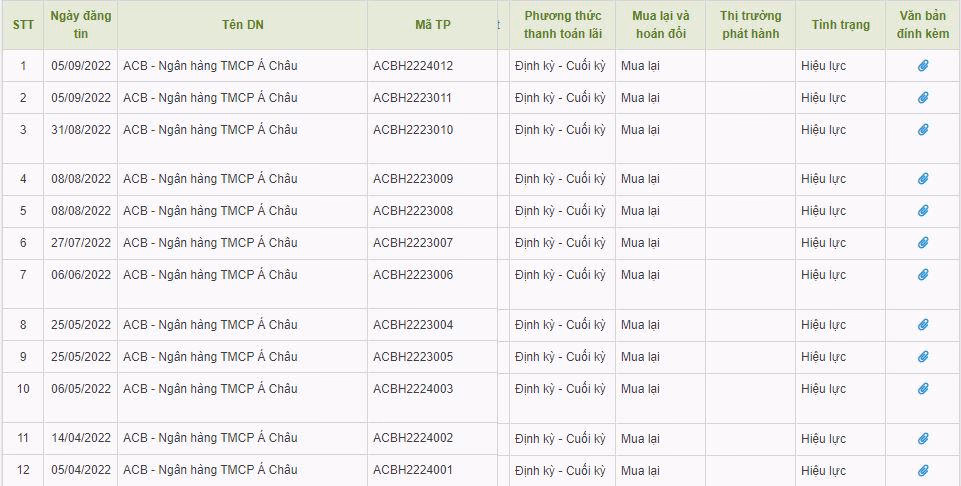This screenshot has width=961, height=486.
Task: Open attached file for ACBH2223006
Action: [x=923, y=275]
